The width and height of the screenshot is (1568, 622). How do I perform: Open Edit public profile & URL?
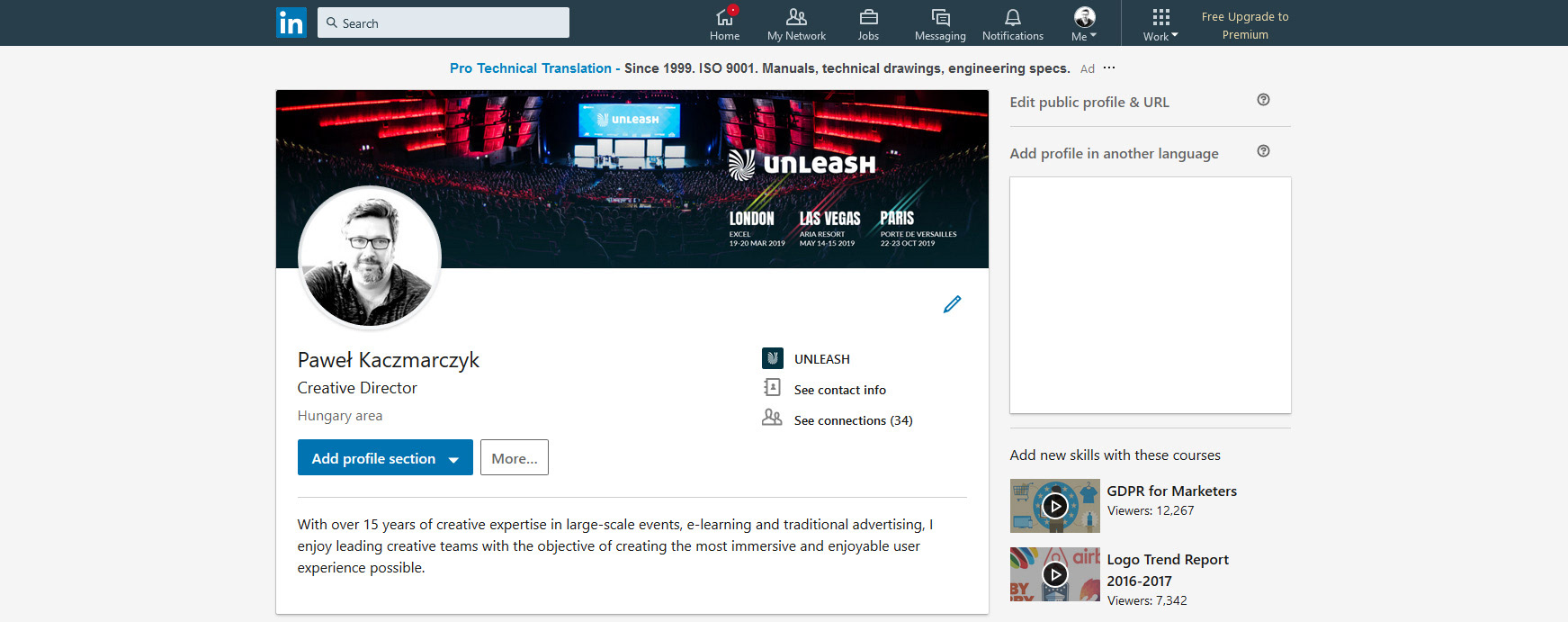pyautogui.click(x=1089, y=103)
